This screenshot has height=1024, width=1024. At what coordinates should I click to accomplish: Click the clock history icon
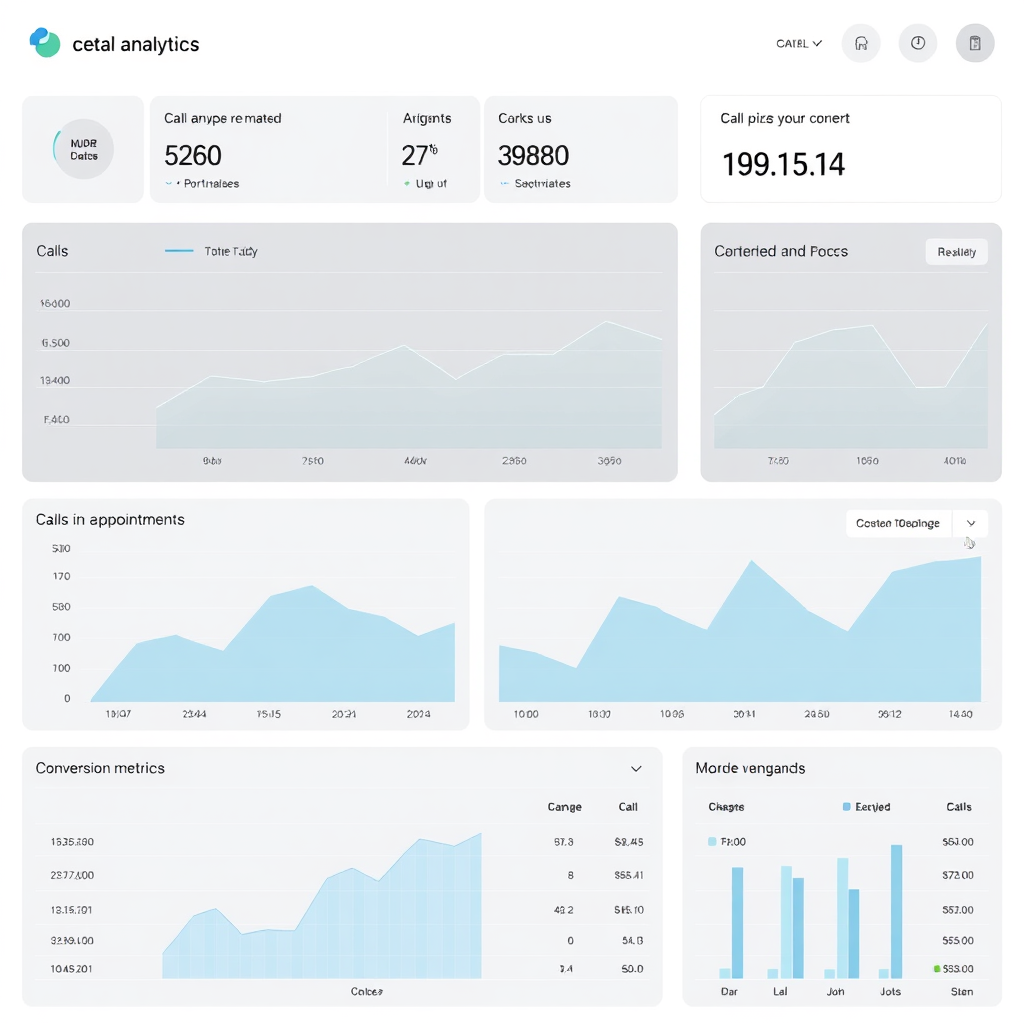pyautogui.click(x=918, y=44)
